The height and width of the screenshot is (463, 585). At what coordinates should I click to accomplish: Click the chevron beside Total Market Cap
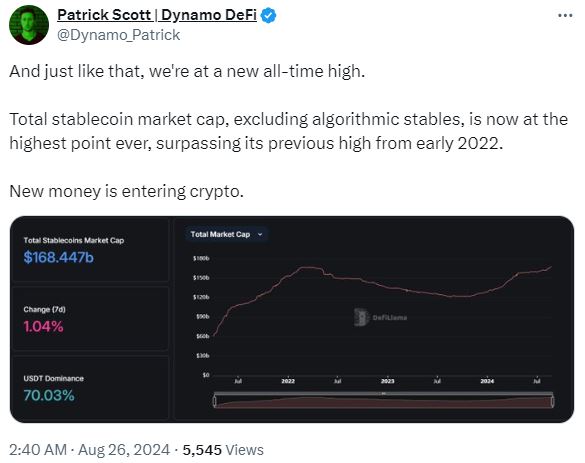[260, 234]
